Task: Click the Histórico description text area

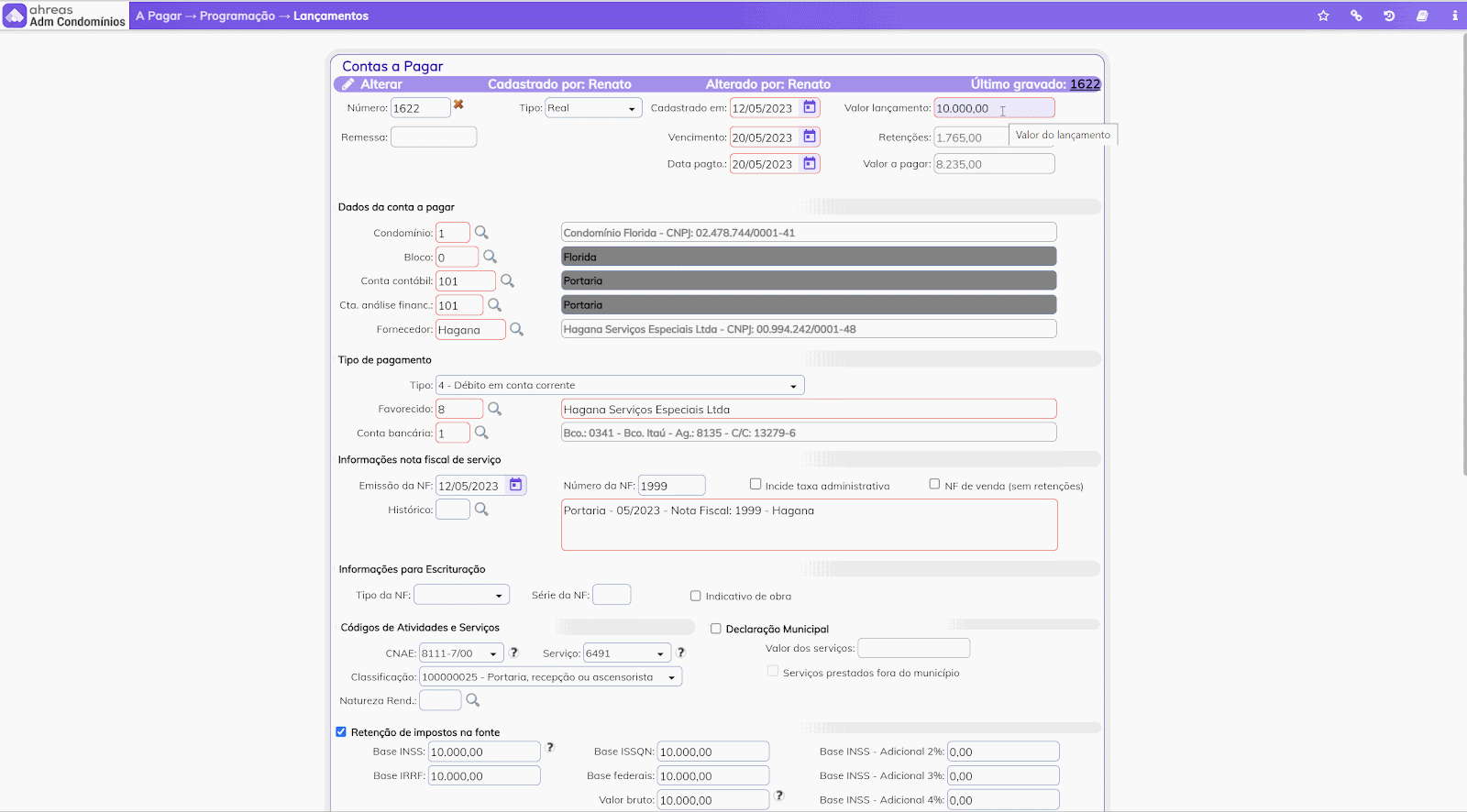Action: (809, 525)
